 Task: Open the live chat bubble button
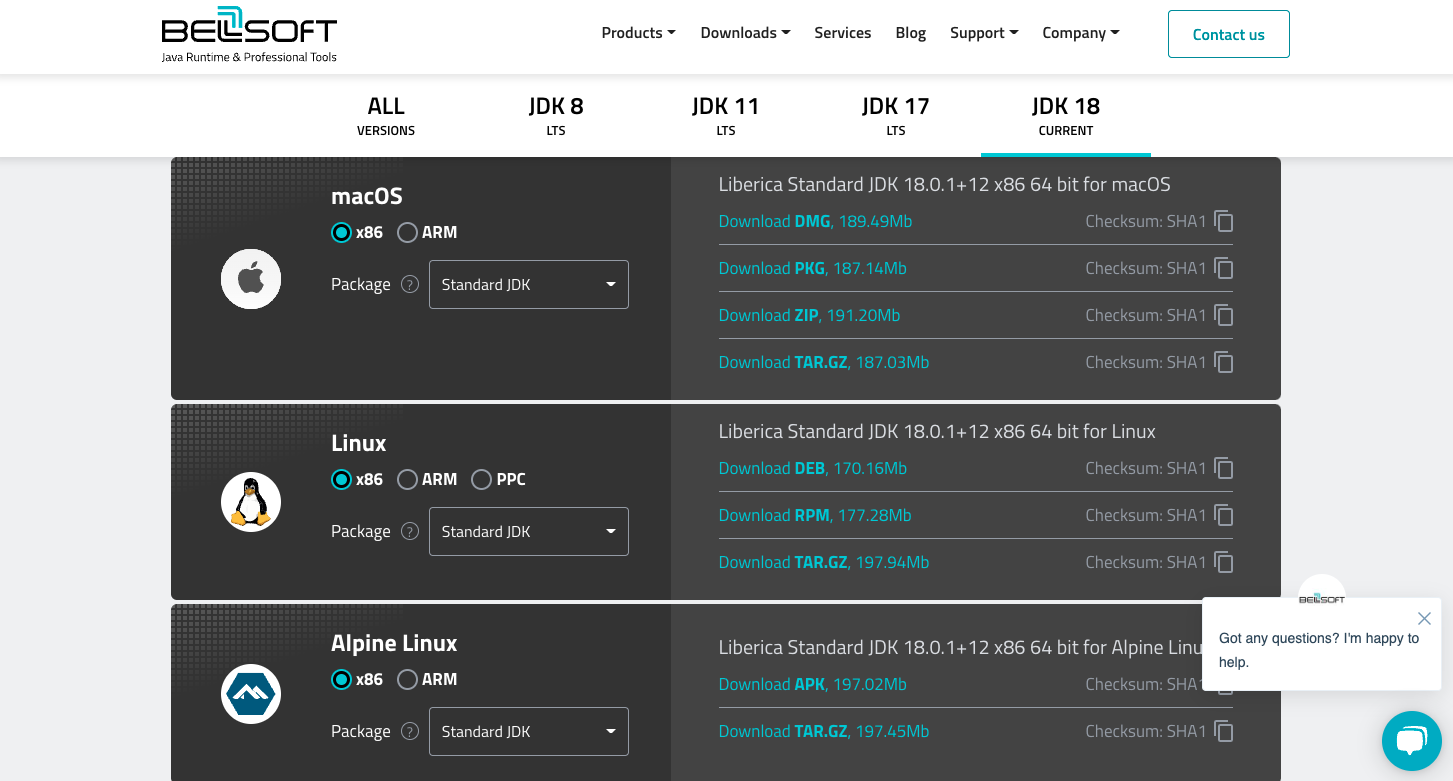coord(1411,741)
